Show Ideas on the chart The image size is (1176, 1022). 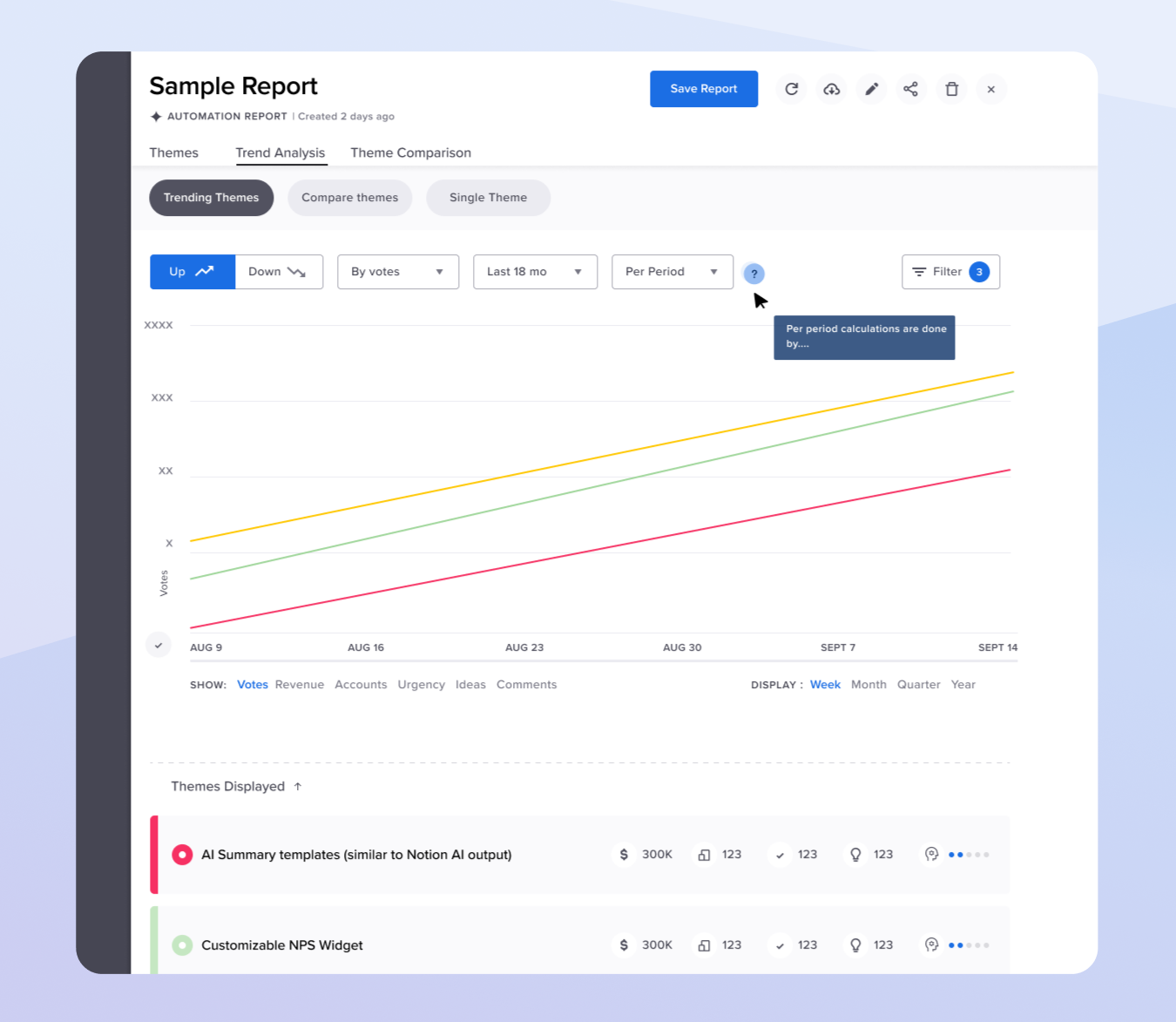coord(470,685)
